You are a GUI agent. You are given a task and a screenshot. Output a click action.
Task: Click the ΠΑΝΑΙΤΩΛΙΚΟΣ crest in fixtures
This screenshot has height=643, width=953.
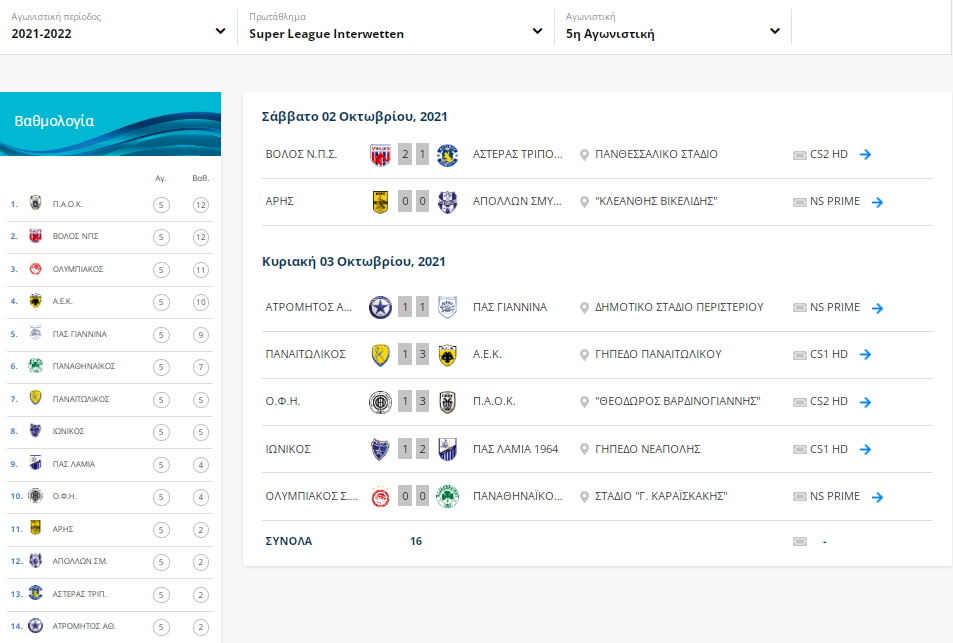point(380,354)
